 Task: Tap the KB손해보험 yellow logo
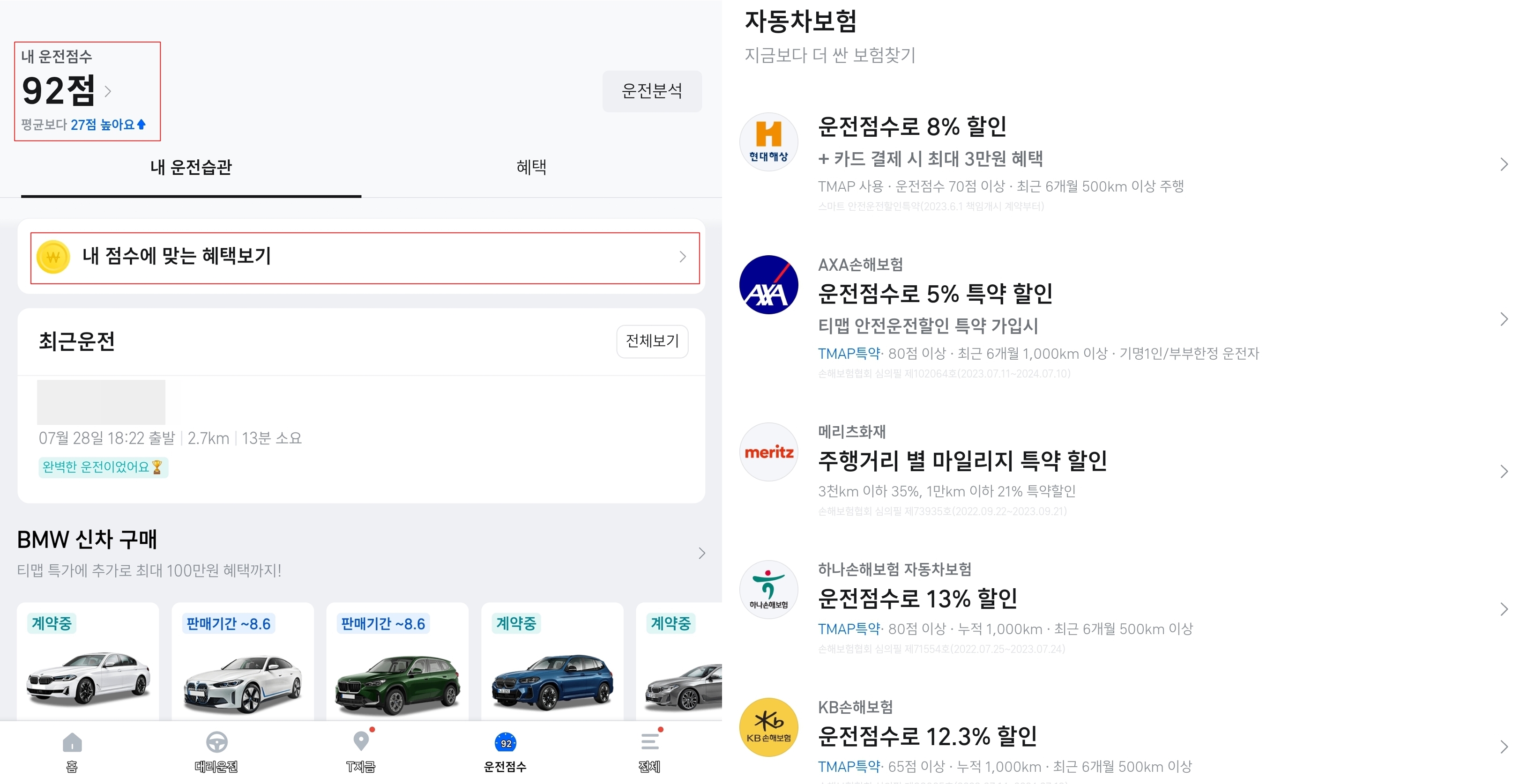click(768, 727)
